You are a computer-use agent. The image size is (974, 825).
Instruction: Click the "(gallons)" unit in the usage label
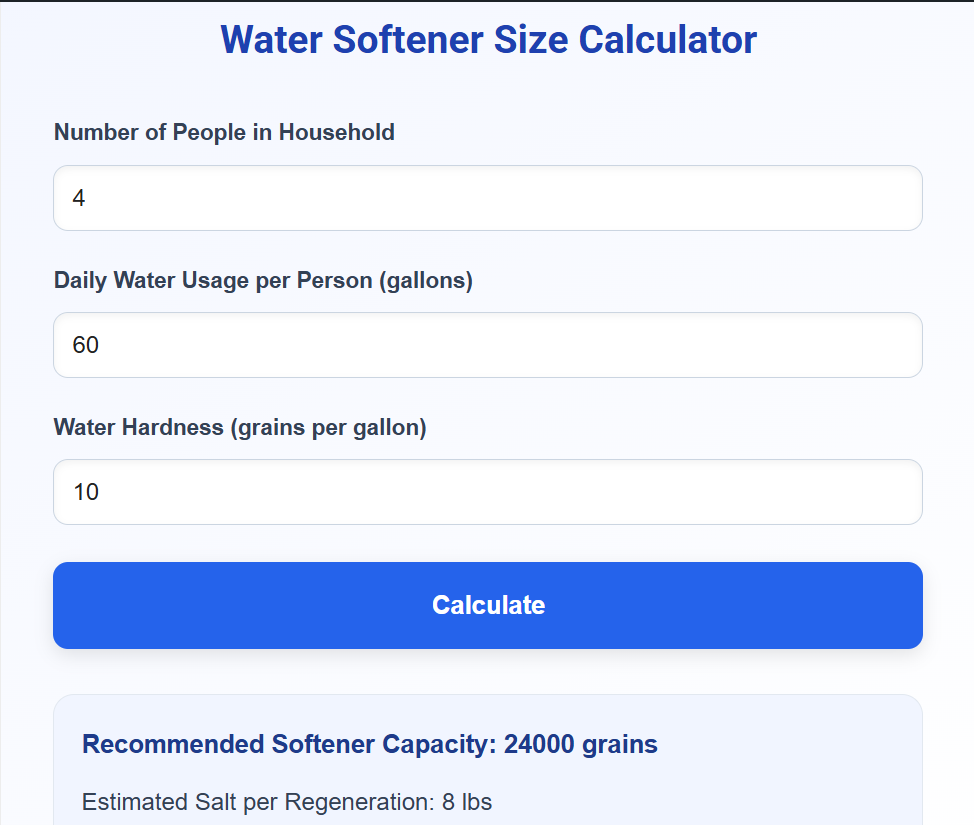pos(425,280)
